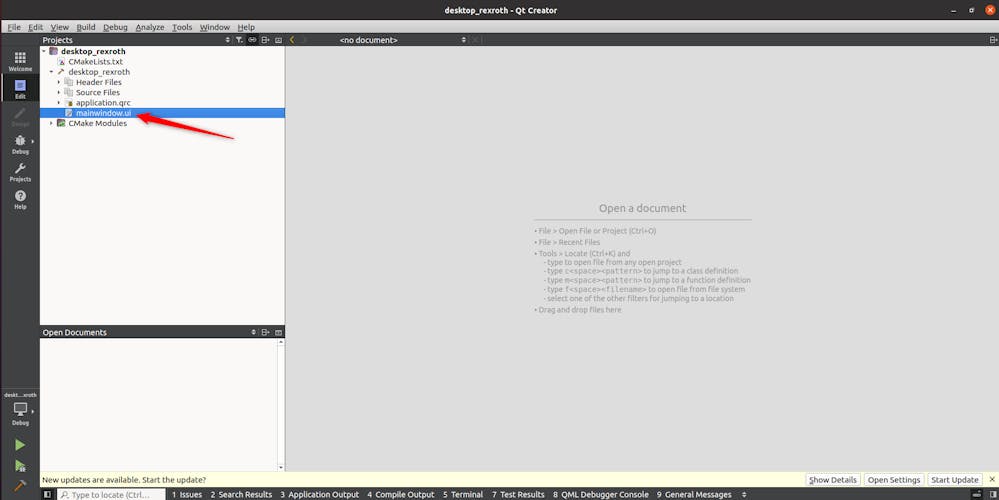The height and width of the screenshot is (500, 999).
Task: Run the project with green play button
Action: pyautogui.click(x=20, y=445)
